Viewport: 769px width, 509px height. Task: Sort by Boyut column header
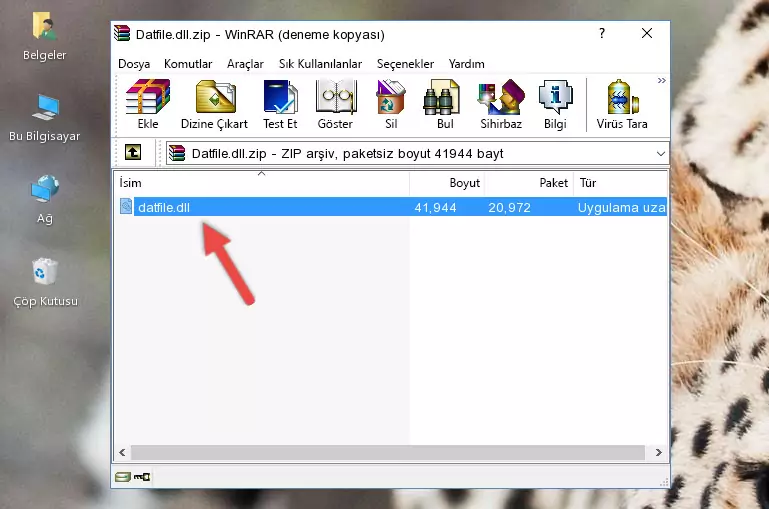coord(447,183)
